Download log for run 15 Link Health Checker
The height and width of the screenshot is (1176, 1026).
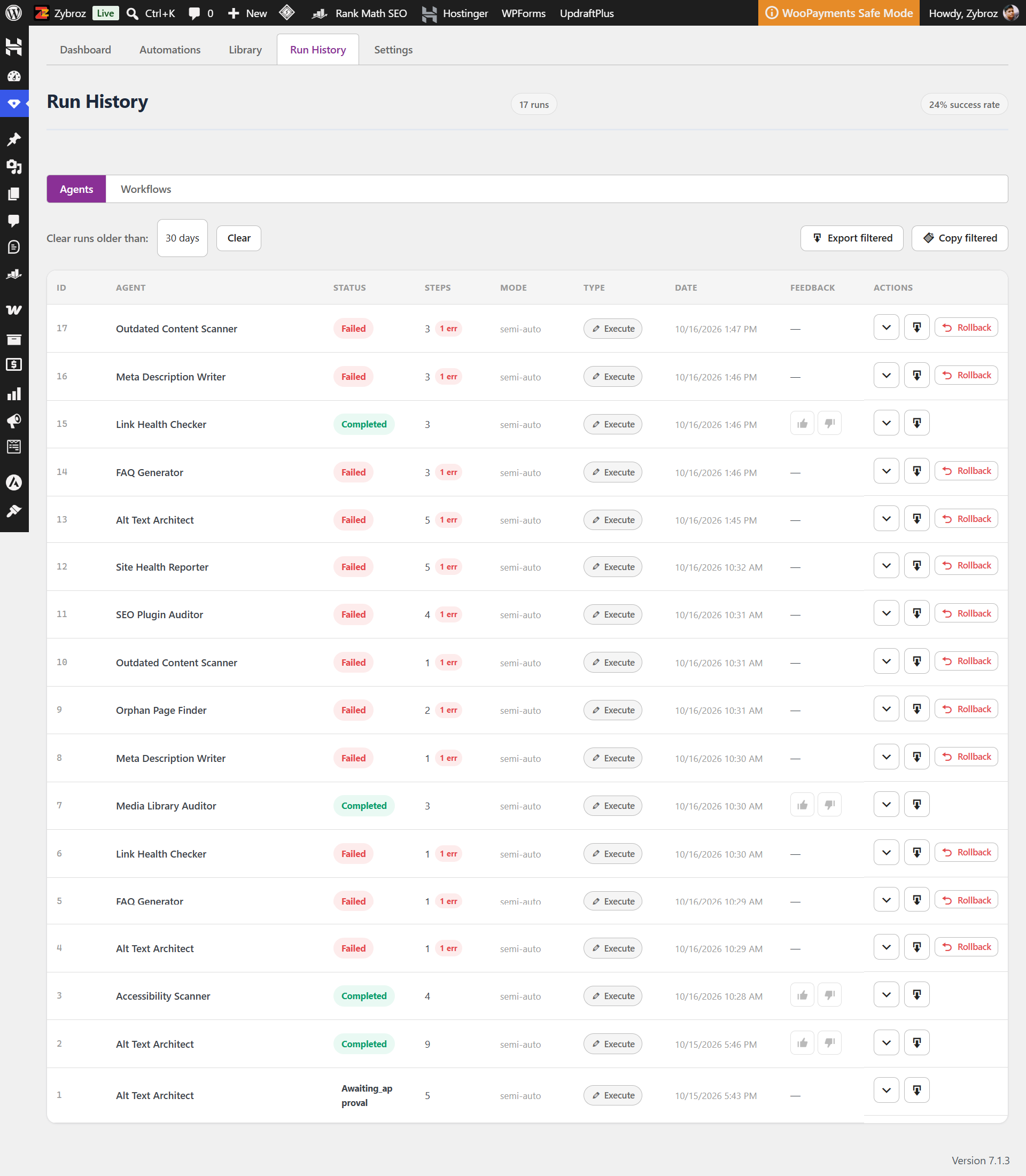[916, 423]
